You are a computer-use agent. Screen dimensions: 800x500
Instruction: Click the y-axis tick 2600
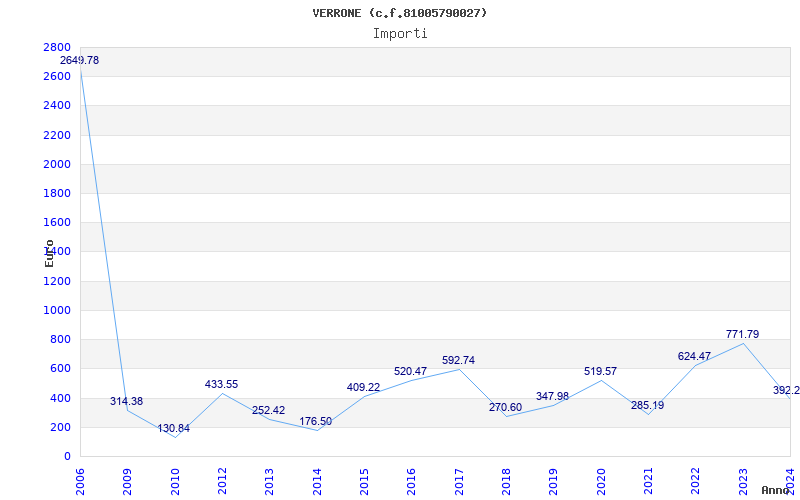tap(57, 76)
